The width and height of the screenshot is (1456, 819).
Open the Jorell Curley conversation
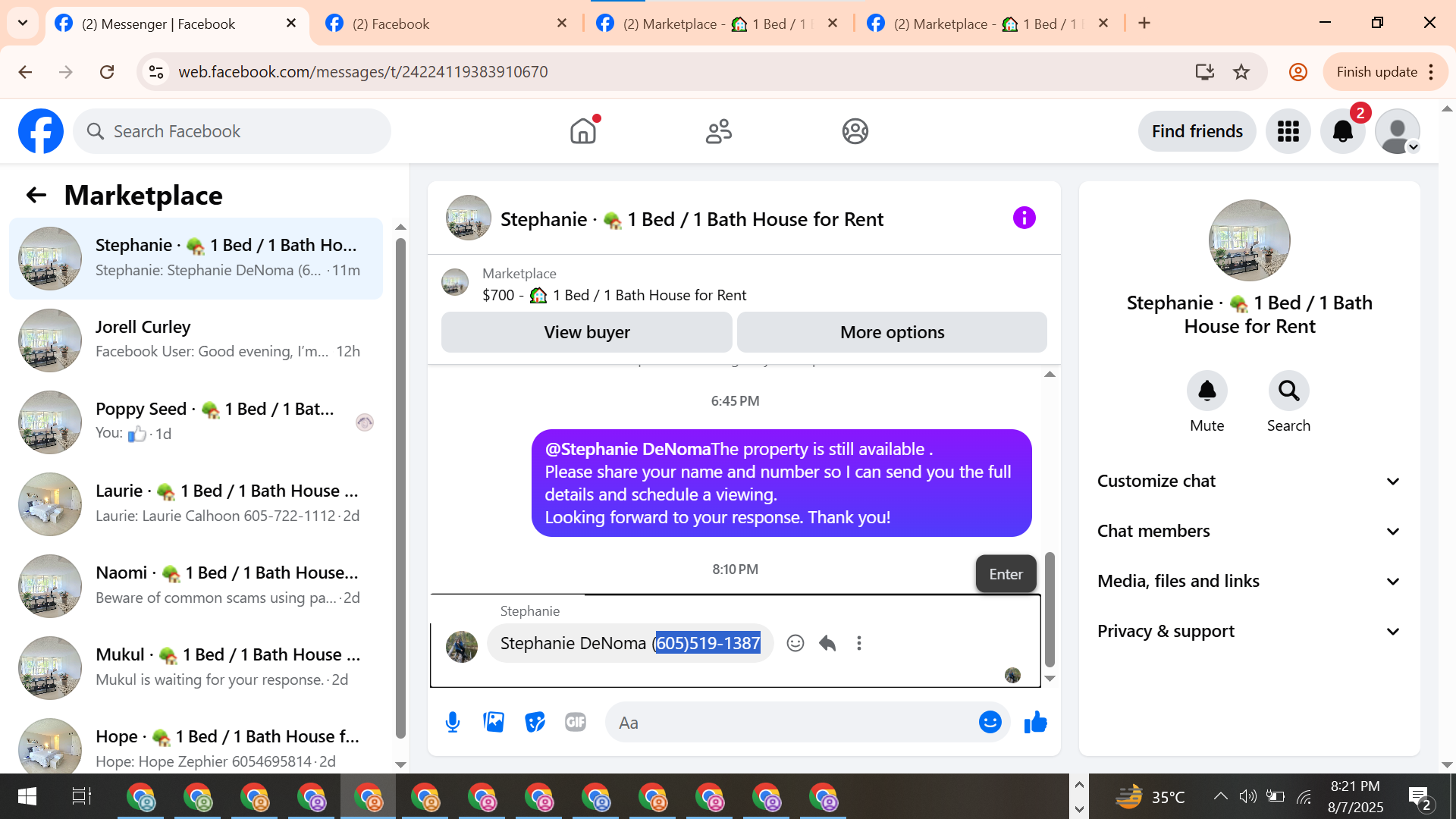(196, 340)
